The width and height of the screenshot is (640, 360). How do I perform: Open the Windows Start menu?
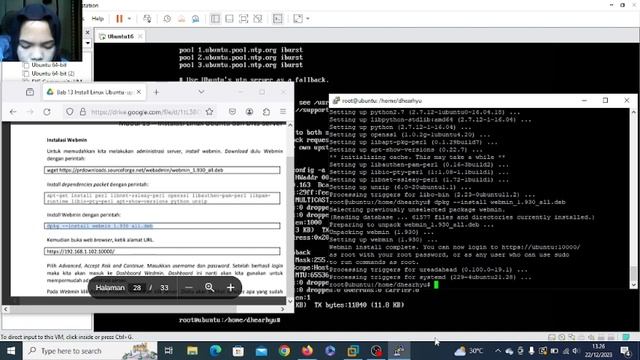[11, 351]
